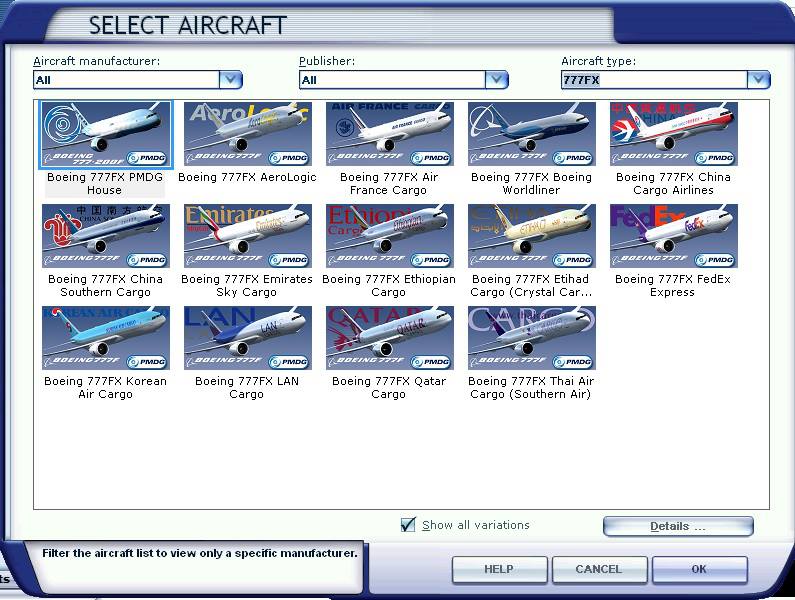The width and height of the screenshot is (795, 600).
Task: Select the LAN Cargo aircraft thumbnail
Action: [x=248, y=338]
